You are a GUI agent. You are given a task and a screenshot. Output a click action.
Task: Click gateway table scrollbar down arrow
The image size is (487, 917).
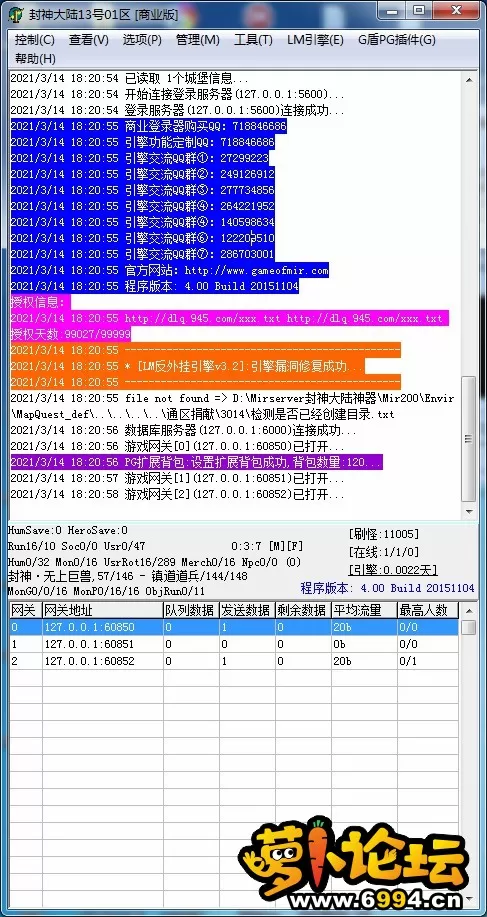[x=468, y=898]
